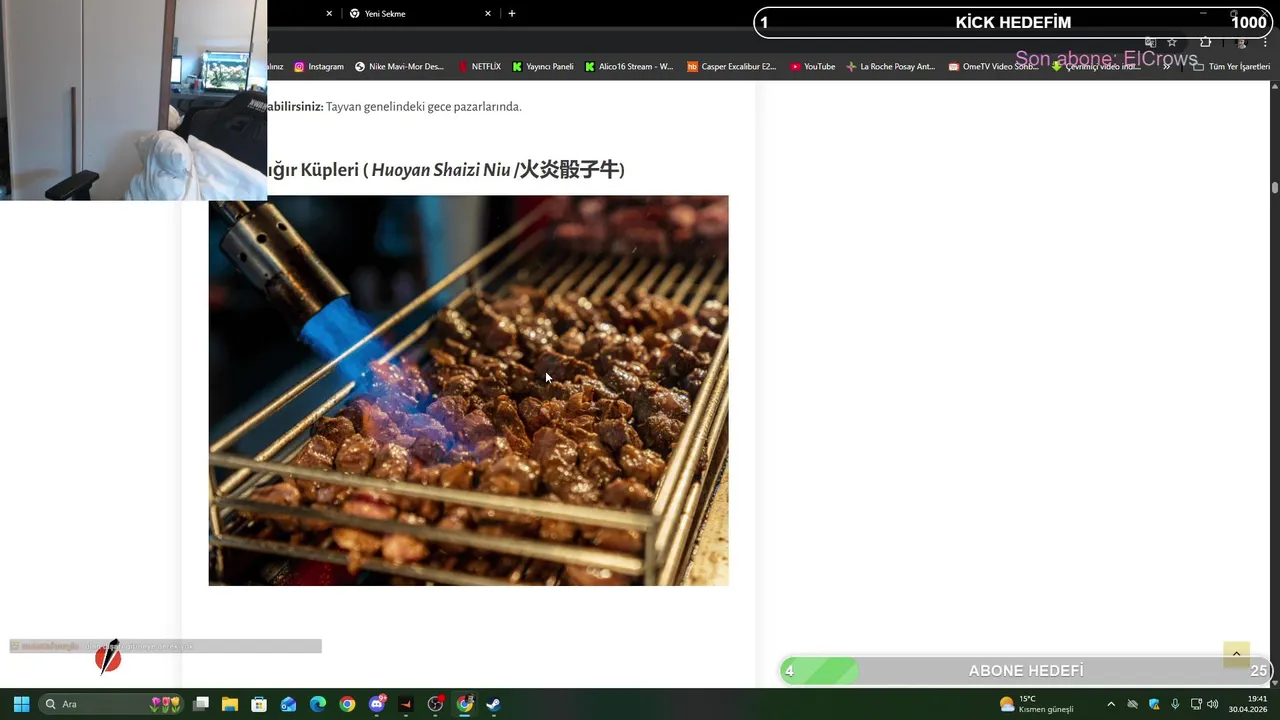
Task: Open the Windows Start menu
Action: 21,704
